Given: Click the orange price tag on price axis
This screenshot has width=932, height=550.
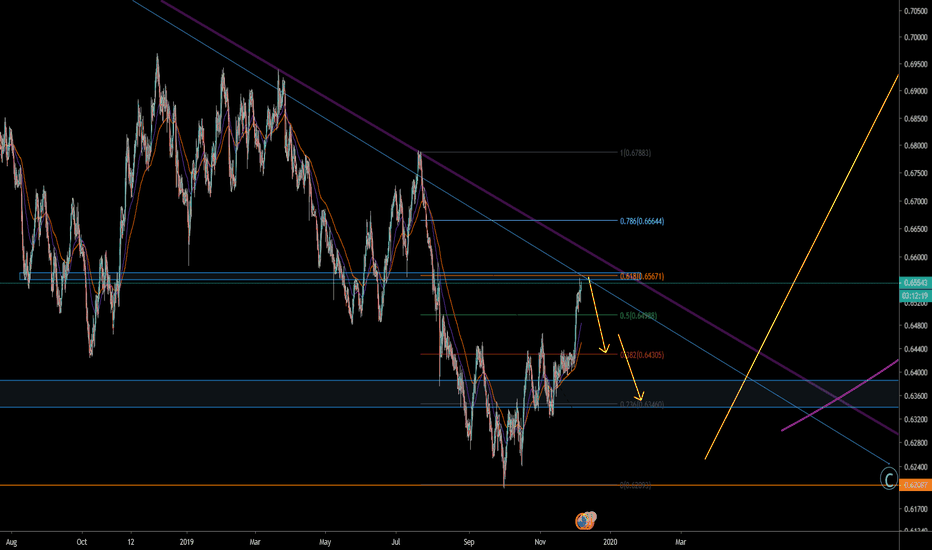Looking at the screenshot, I should [914, 485].
